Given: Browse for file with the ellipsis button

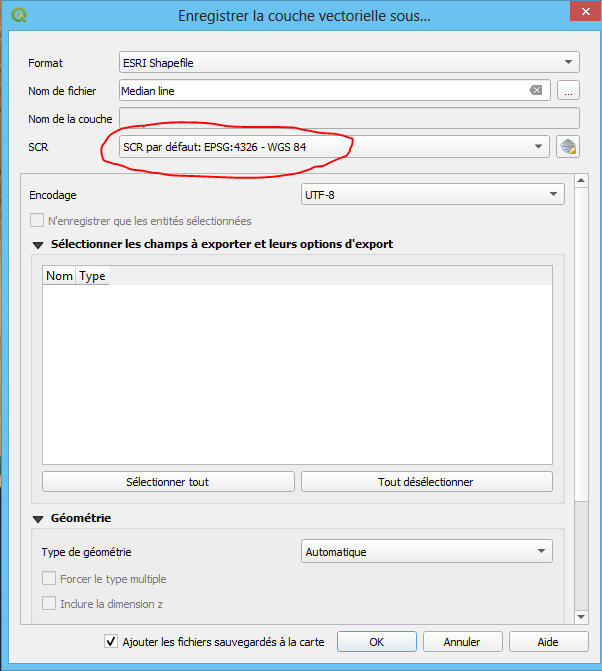Looking at the screenshot, I should [568, 91].
